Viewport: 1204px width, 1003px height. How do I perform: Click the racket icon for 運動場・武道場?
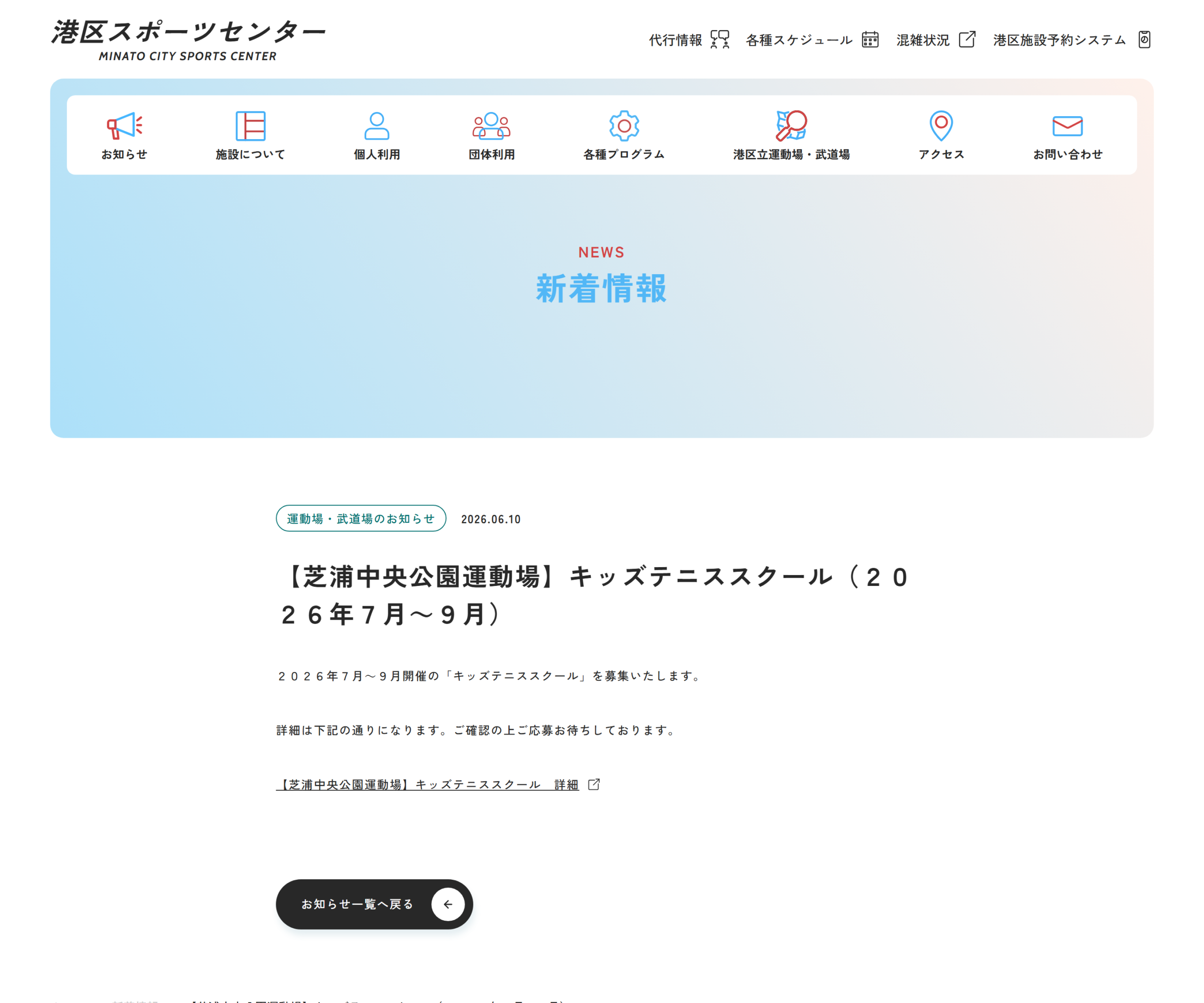(x=791, y=126)
